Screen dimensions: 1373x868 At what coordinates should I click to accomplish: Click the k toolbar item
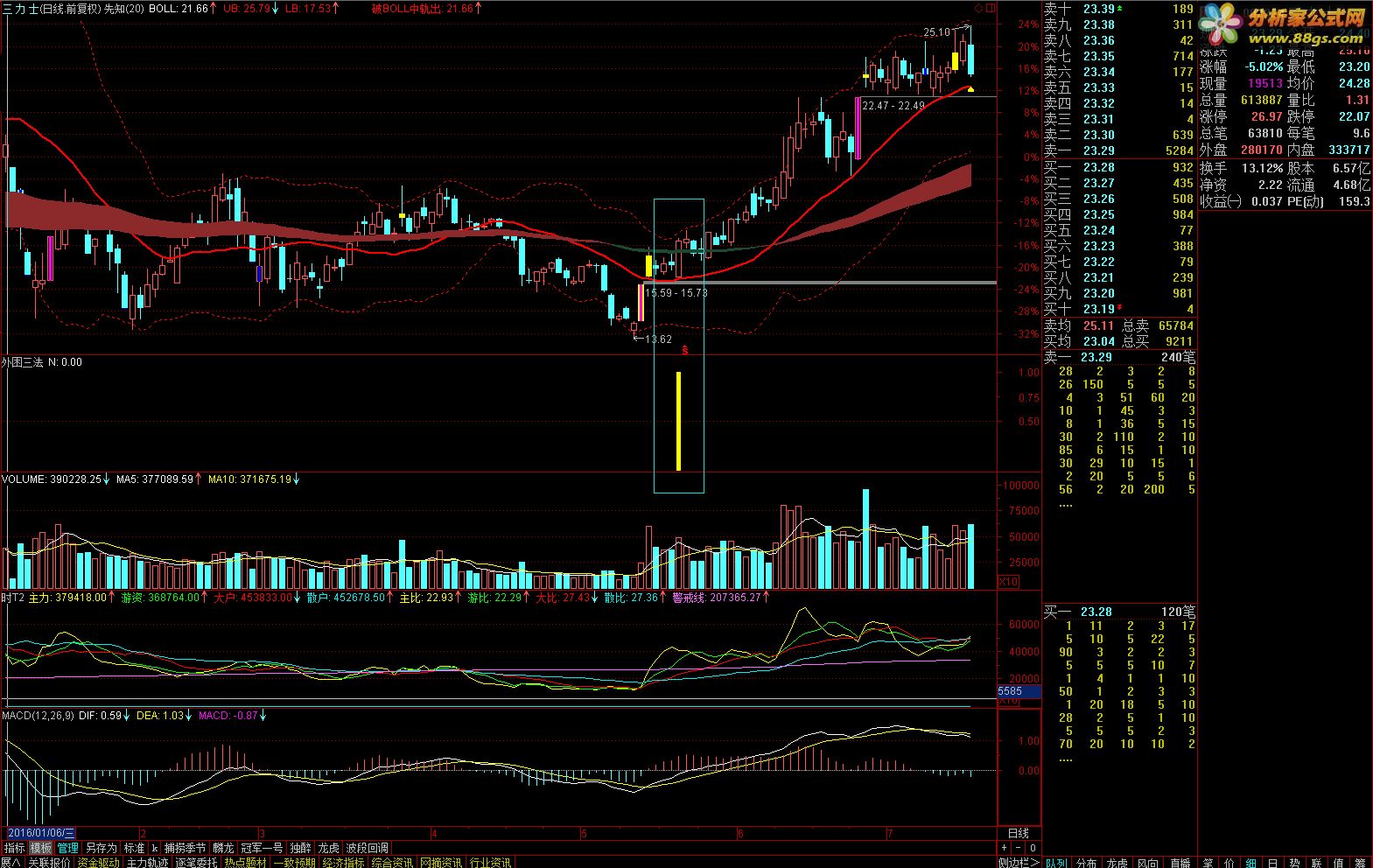pyautogui.click(x=154, y=848)
